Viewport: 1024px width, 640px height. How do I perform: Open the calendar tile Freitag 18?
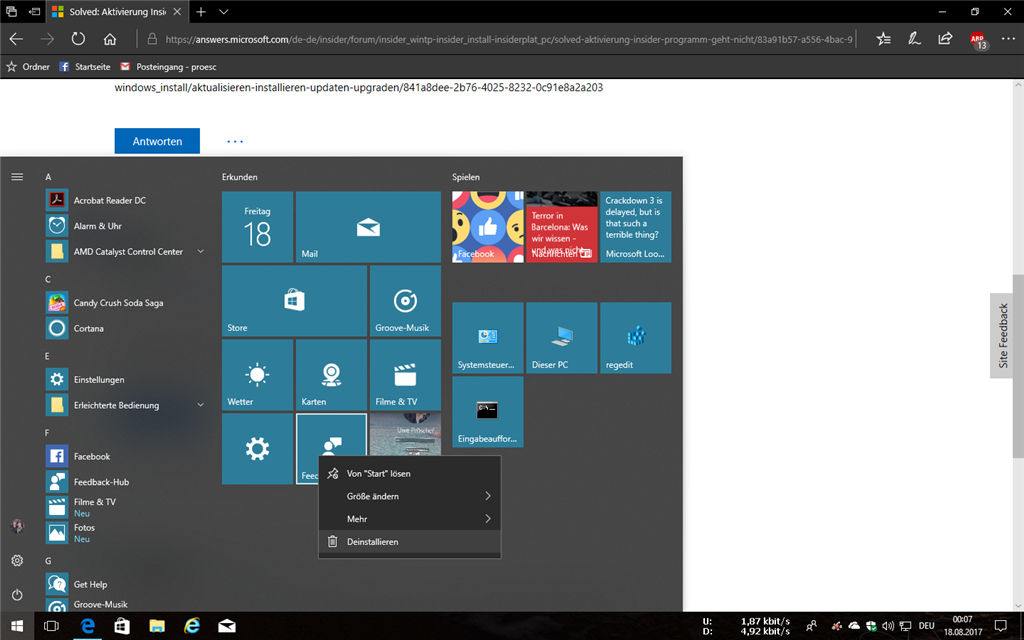point(257,227)
